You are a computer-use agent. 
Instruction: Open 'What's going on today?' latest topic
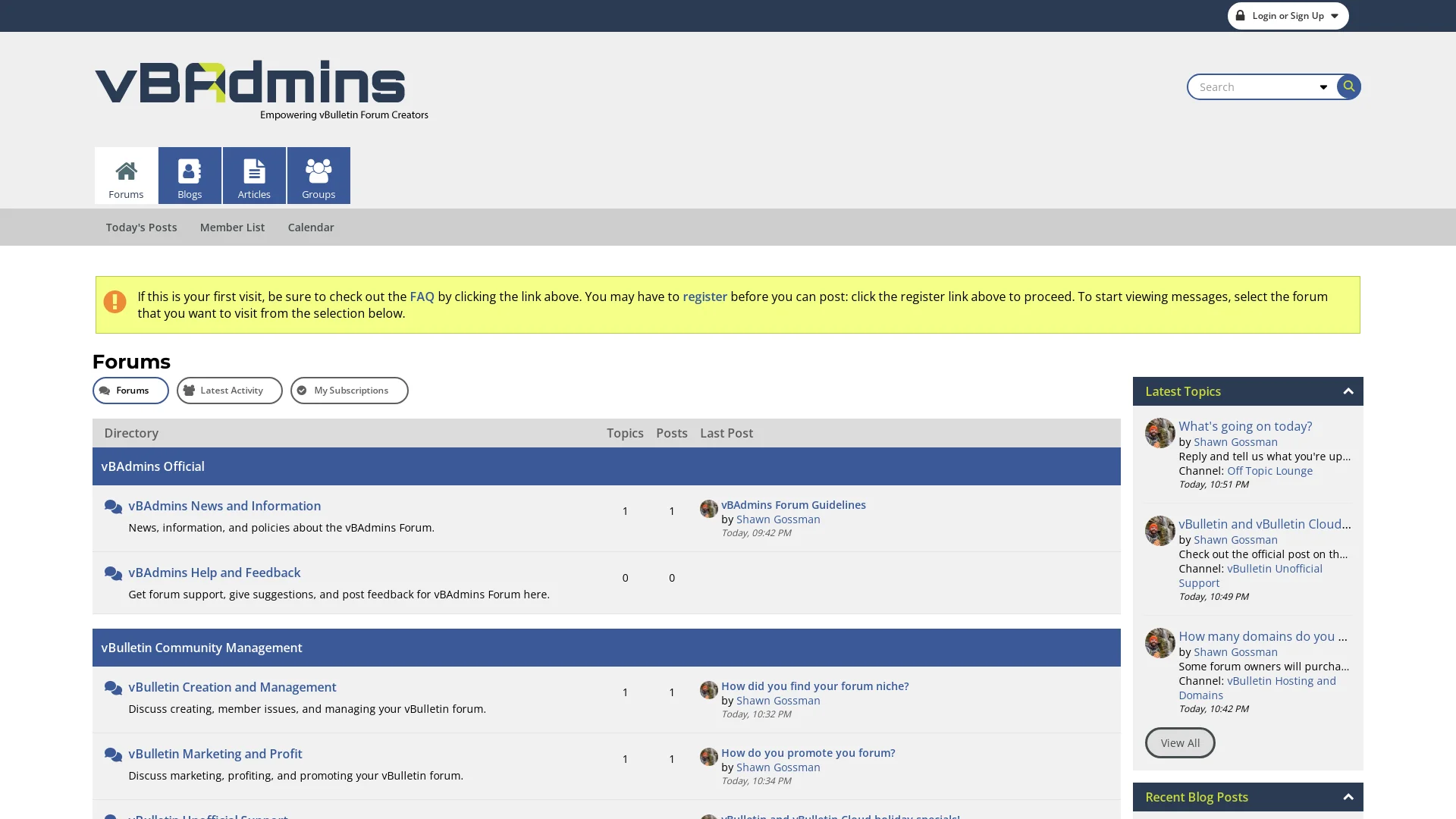point(1245,426)
